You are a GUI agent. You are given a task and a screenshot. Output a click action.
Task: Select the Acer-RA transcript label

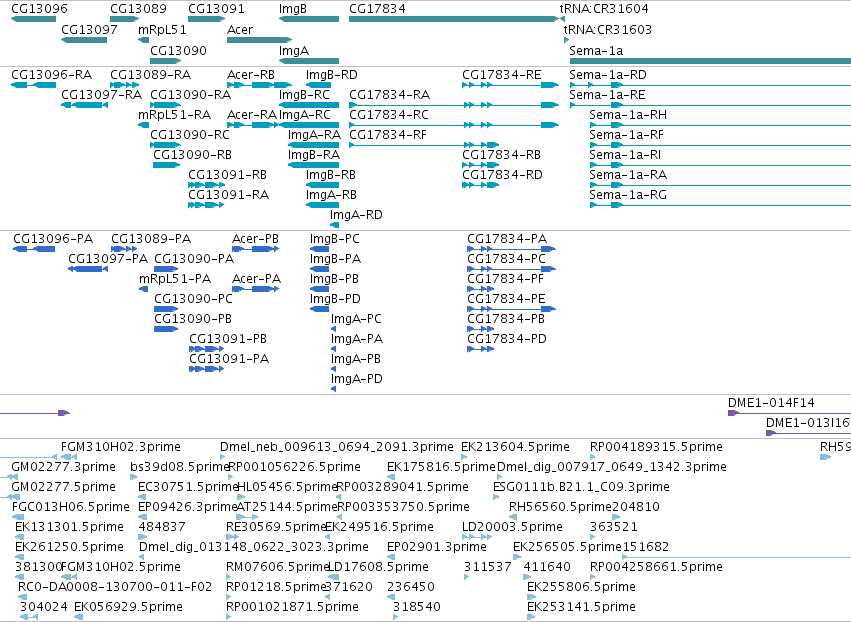252,115
